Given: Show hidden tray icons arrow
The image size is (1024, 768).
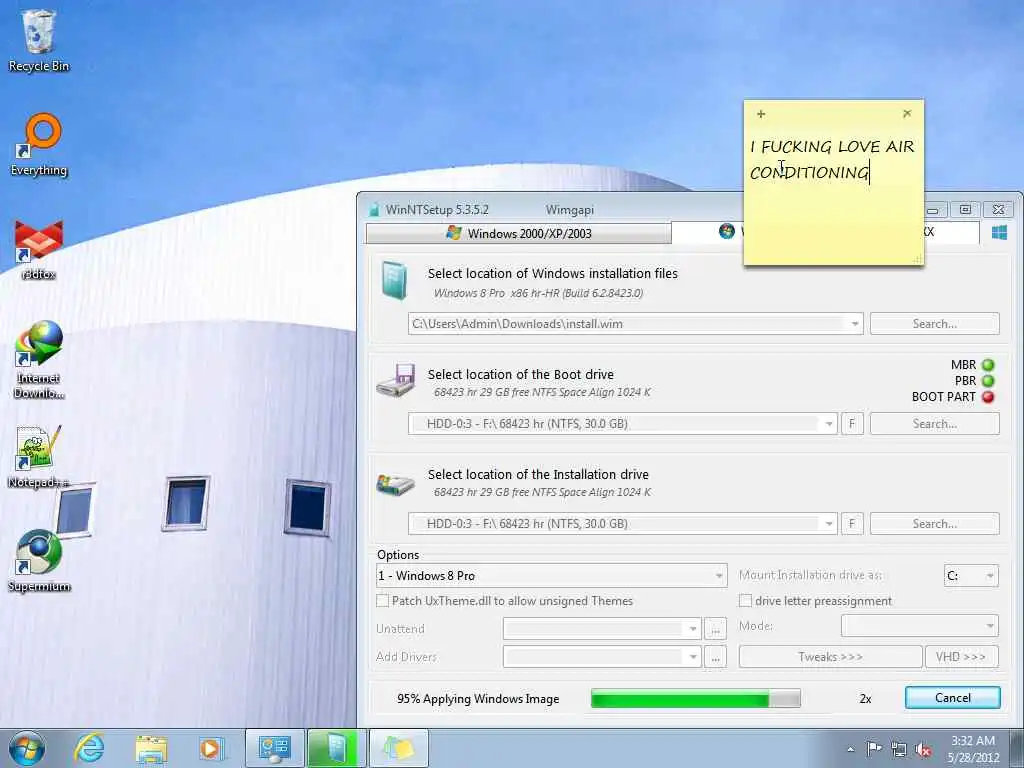Looking at the screenshot, I should [x=850, y=750].
